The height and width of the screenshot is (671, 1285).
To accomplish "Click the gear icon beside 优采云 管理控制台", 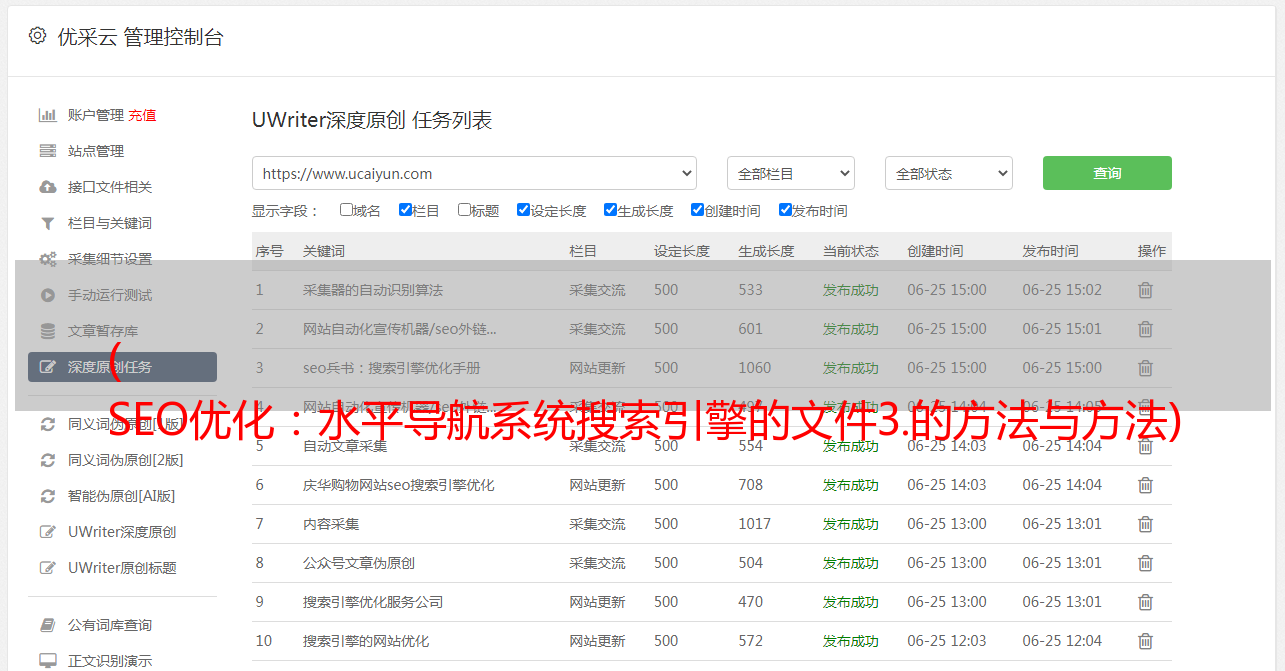I will (x=37, y=36).
